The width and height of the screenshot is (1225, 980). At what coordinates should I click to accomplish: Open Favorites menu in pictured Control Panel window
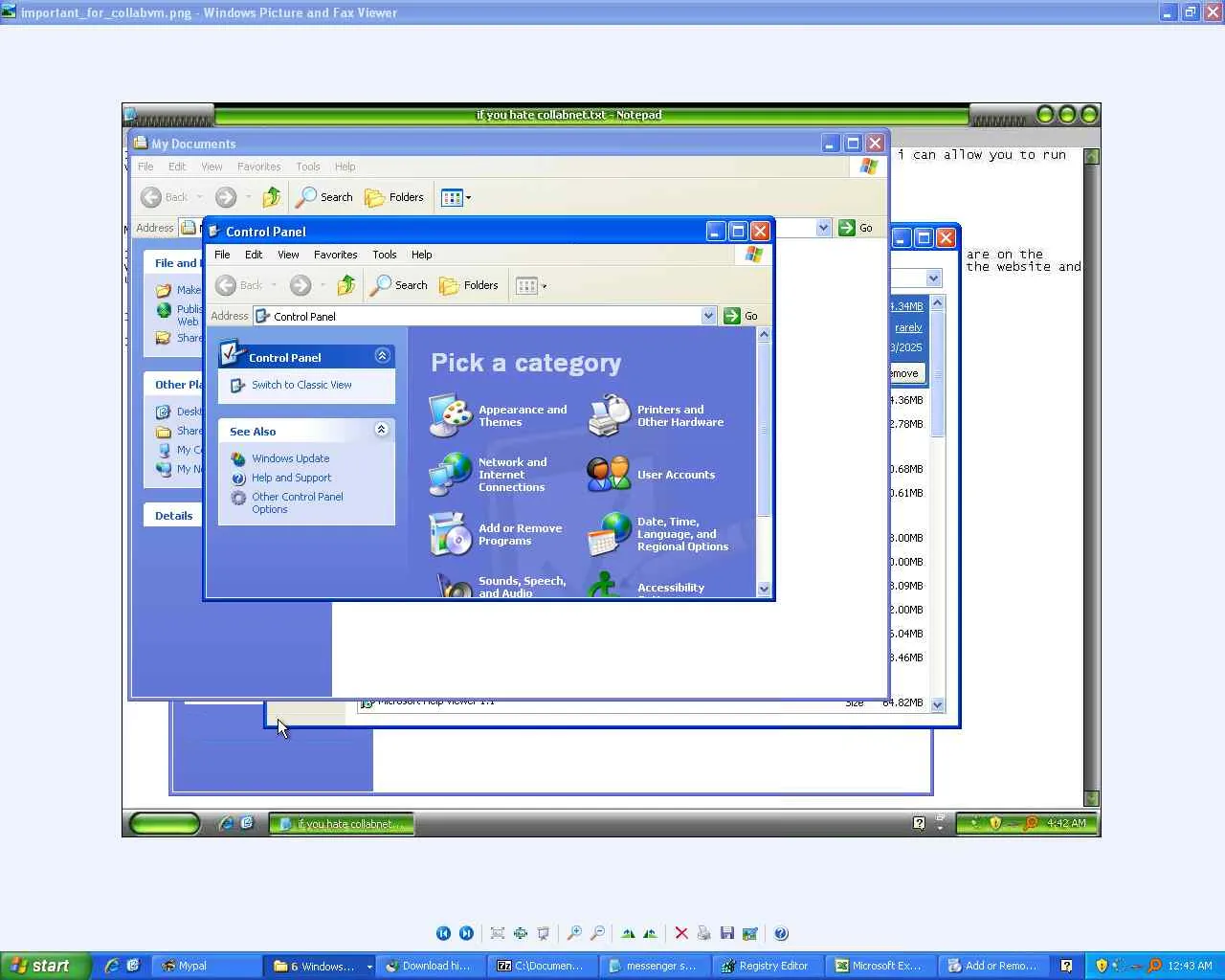pyautogui.click(x=336, y=255)
